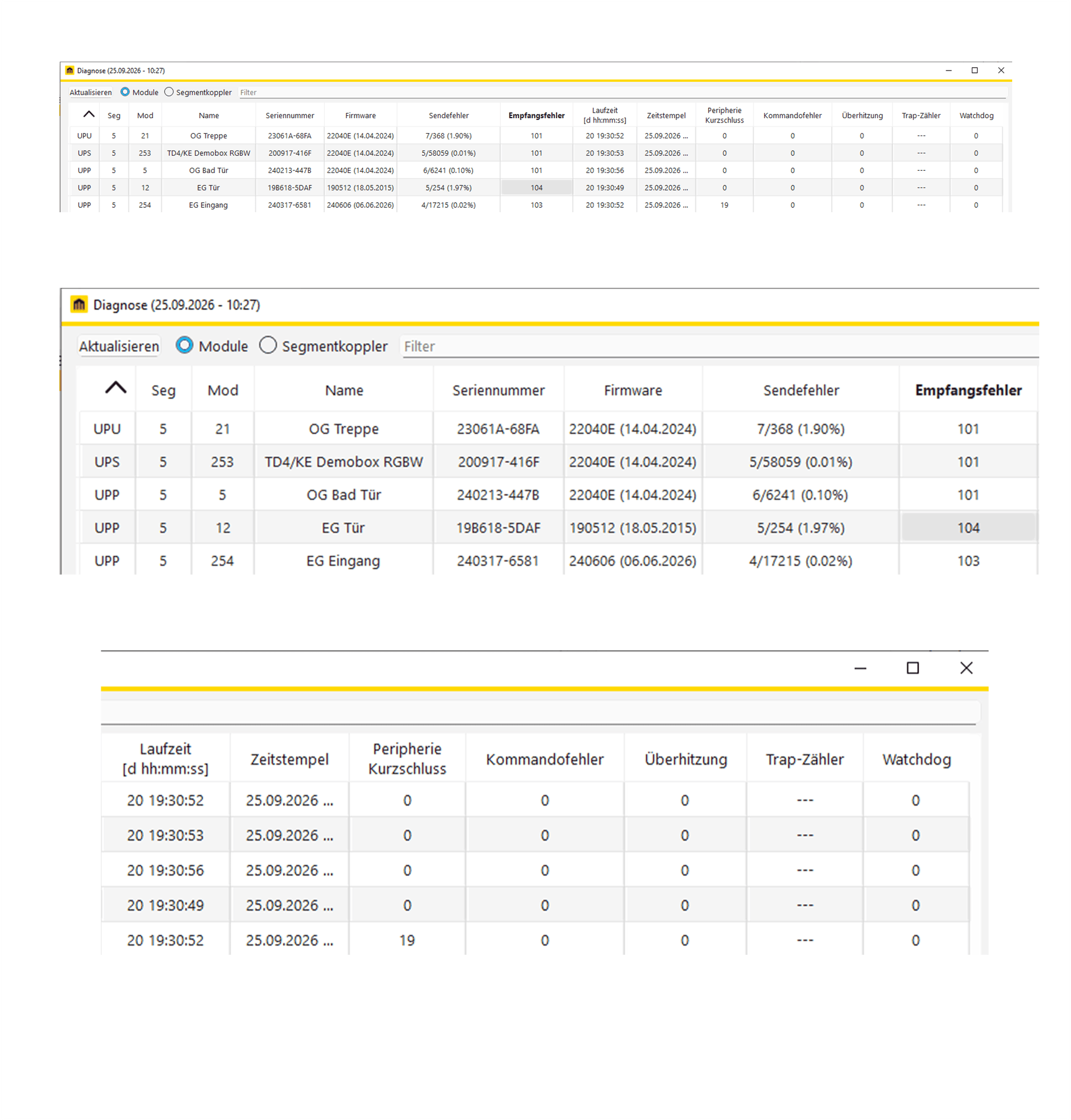Select the Module radio button in the enlarged middle view
Screen dimensions: 1071x1120
(184, 345)
